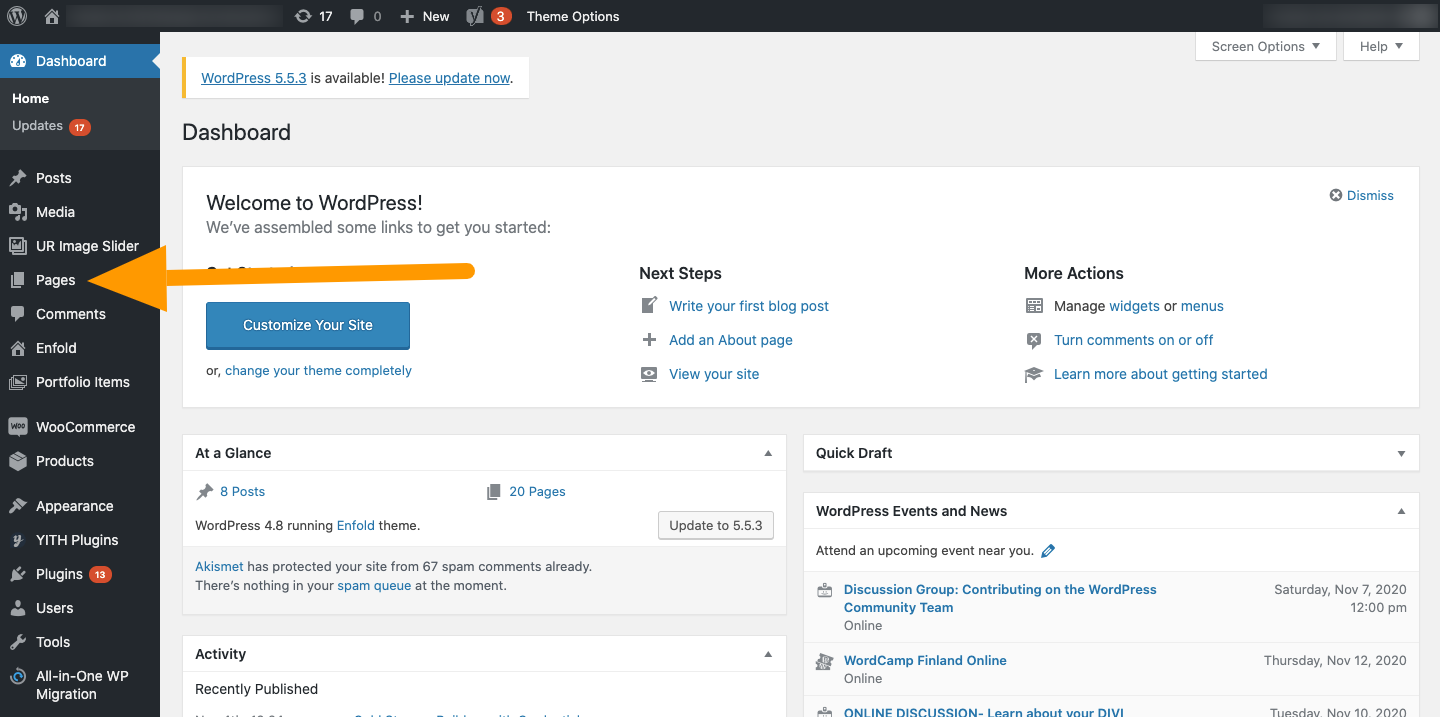Image resolution: width=1440 pixels, height=717 pixels.
Task: Click the YITH Plugins icon in sidebar
Action: pyautogui.click(x=18, y=540)
